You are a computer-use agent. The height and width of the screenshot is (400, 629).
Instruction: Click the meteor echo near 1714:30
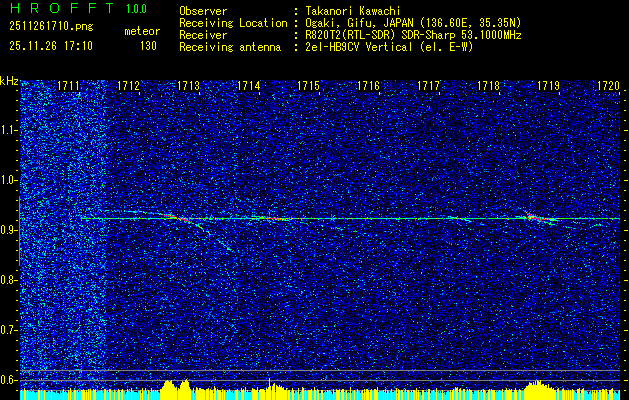[x=276, y=219]
